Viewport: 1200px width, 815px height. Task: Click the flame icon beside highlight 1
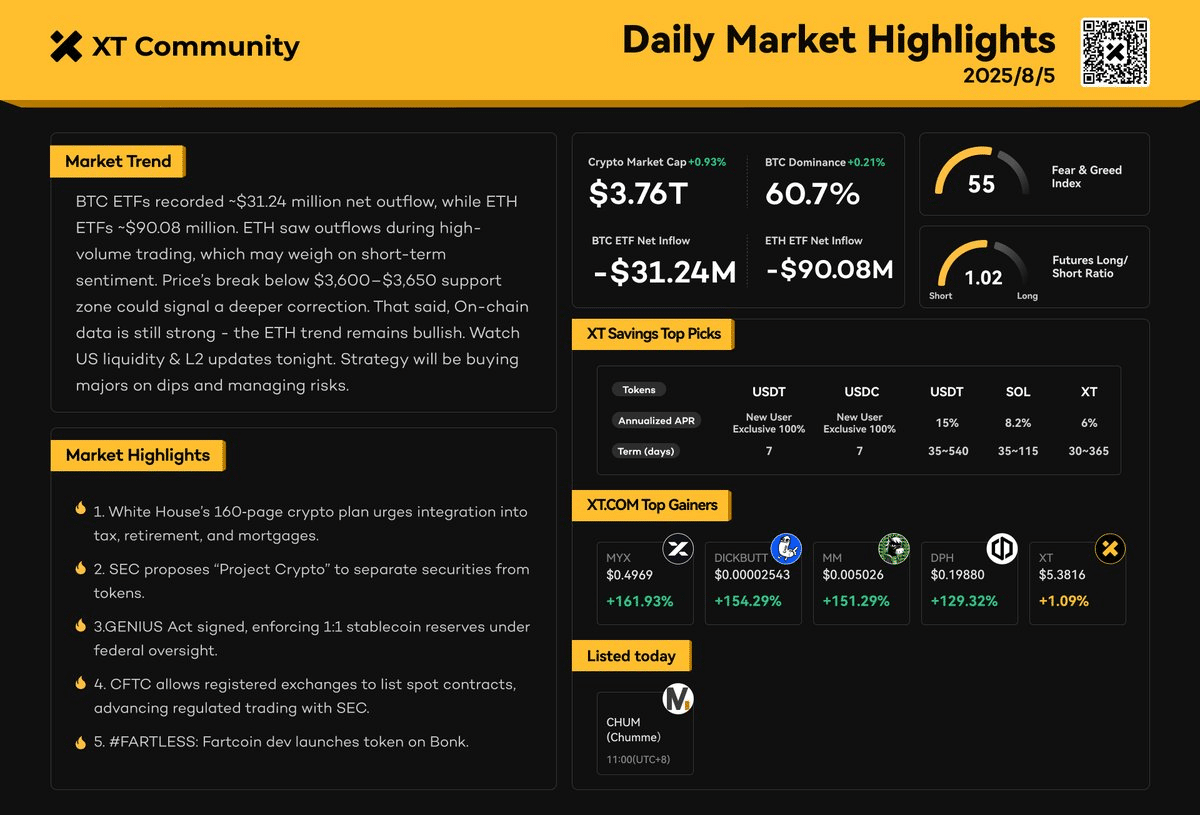80,509
